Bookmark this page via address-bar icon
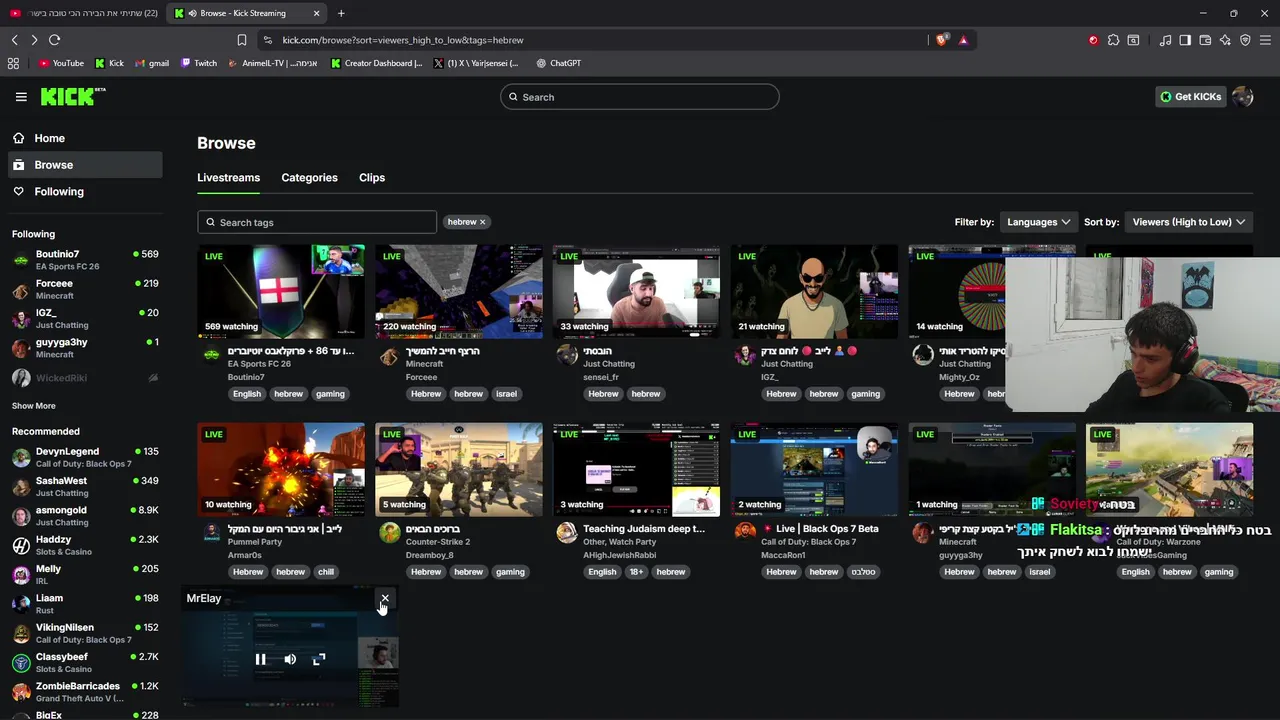This screenshot has height=720, width=1280. [242, 40]
